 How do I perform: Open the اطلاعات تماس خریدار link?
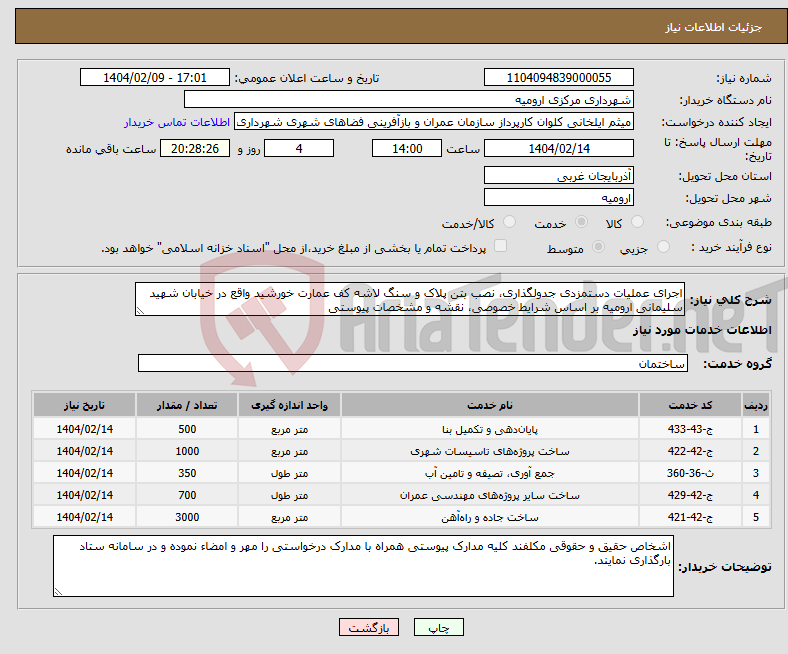177,122
